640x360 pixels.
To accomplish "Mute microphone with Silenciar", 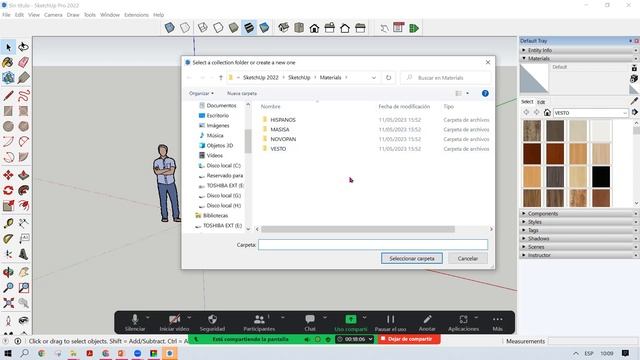I will point(135,322).
